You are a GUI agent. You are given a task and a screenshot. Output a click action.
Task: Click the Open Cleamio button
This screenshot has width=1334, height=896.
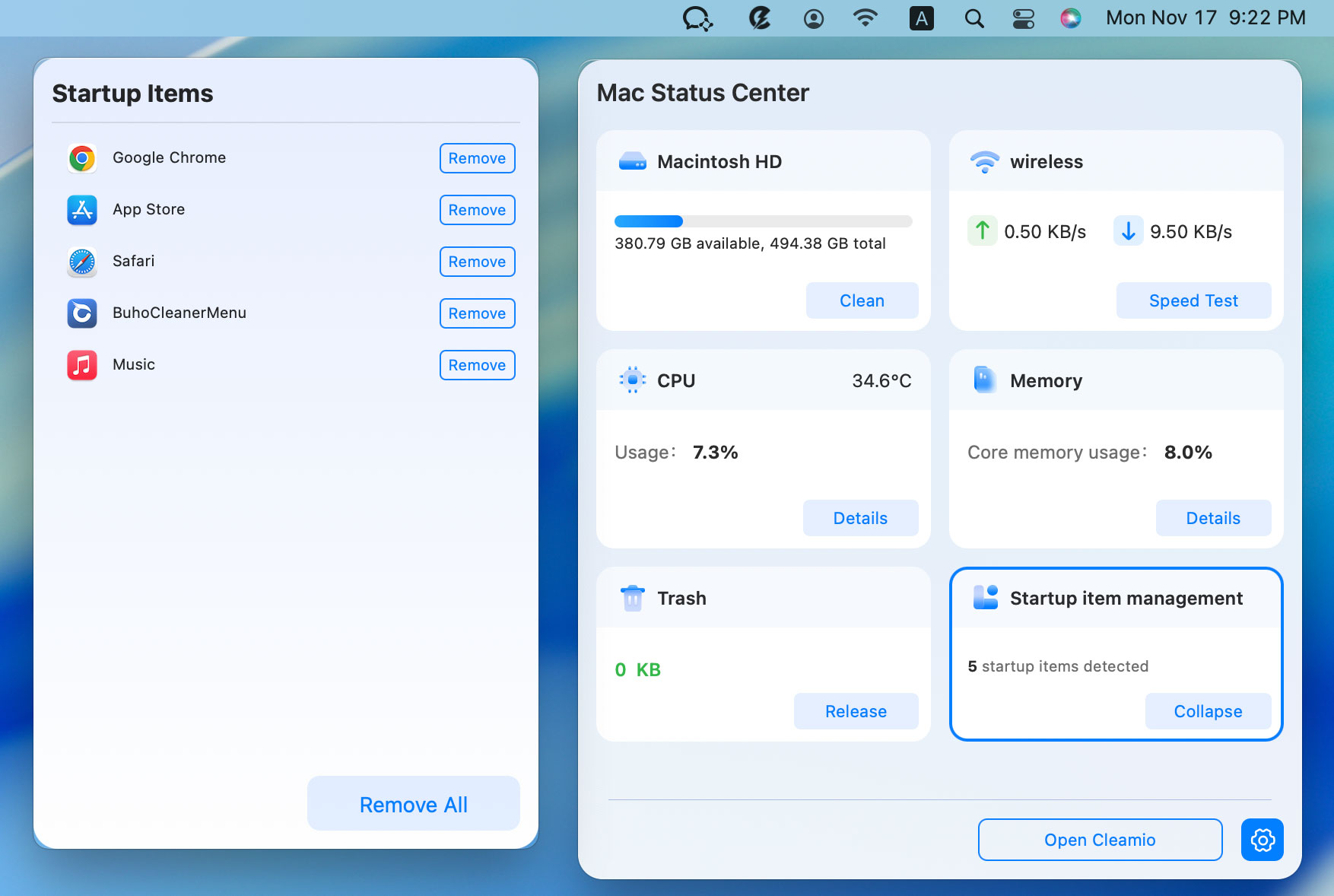pos(1099,840)
